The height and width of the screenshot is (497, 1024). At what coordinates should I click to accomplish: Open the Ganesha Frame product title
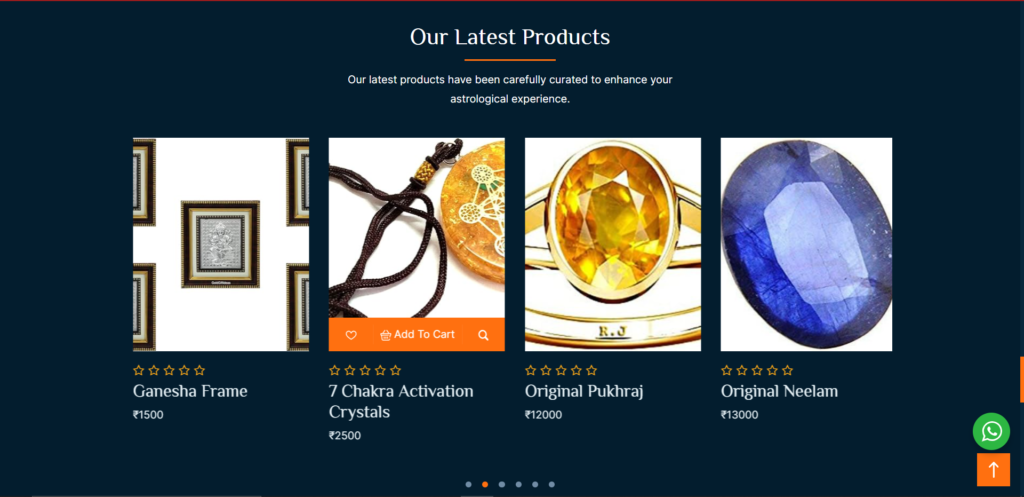(x=190, y=391)
